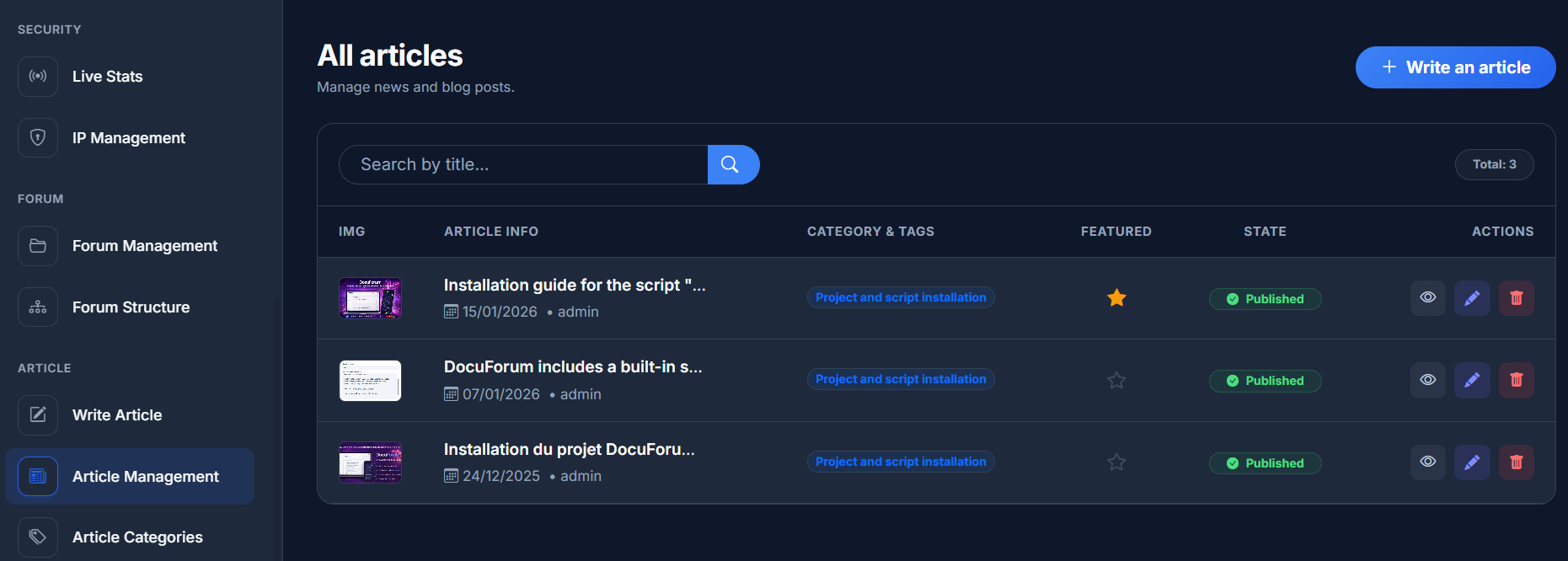1568x561 pixels.
Task: Feature the Installation du projet article
Action: (1116, 462)
